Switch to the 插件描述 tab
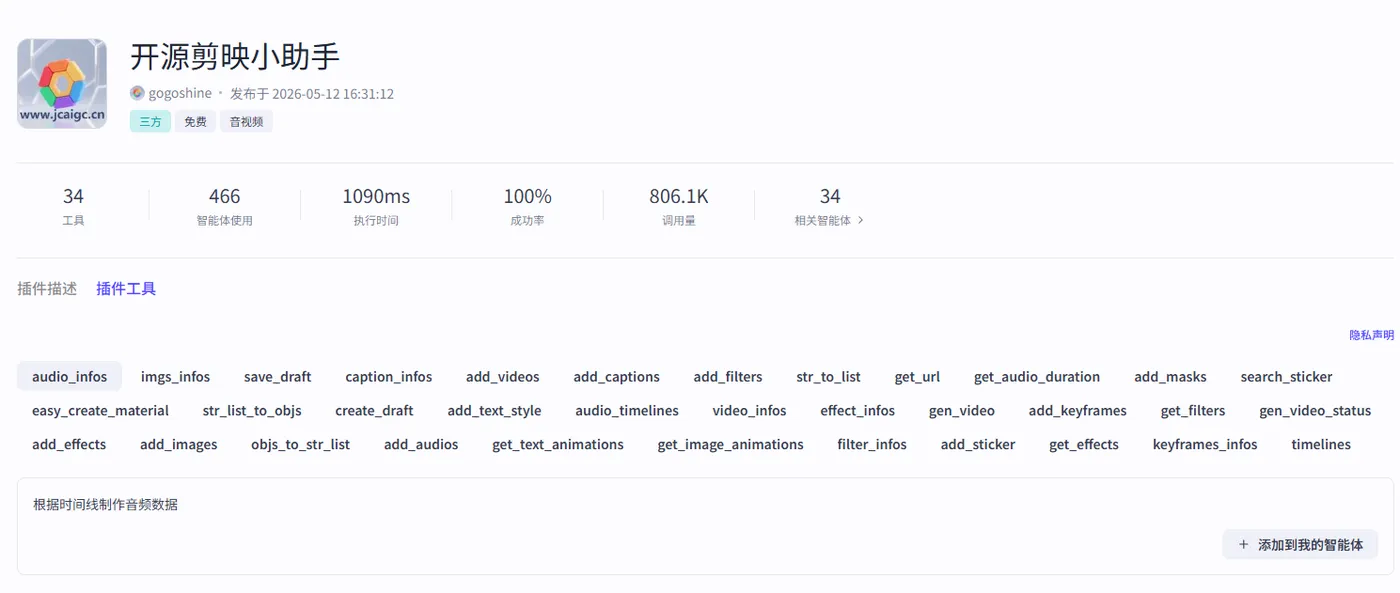This screenshot has height=593, width=1400. (x=47, y=289)
